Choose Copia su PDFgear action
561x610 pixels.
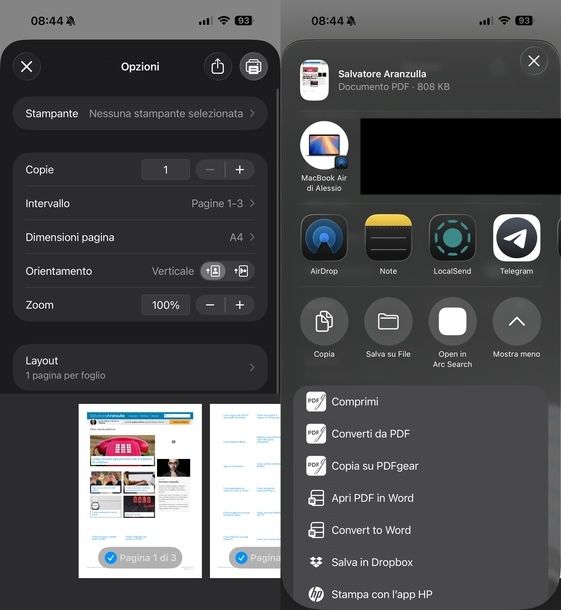[x=421, y=466]
